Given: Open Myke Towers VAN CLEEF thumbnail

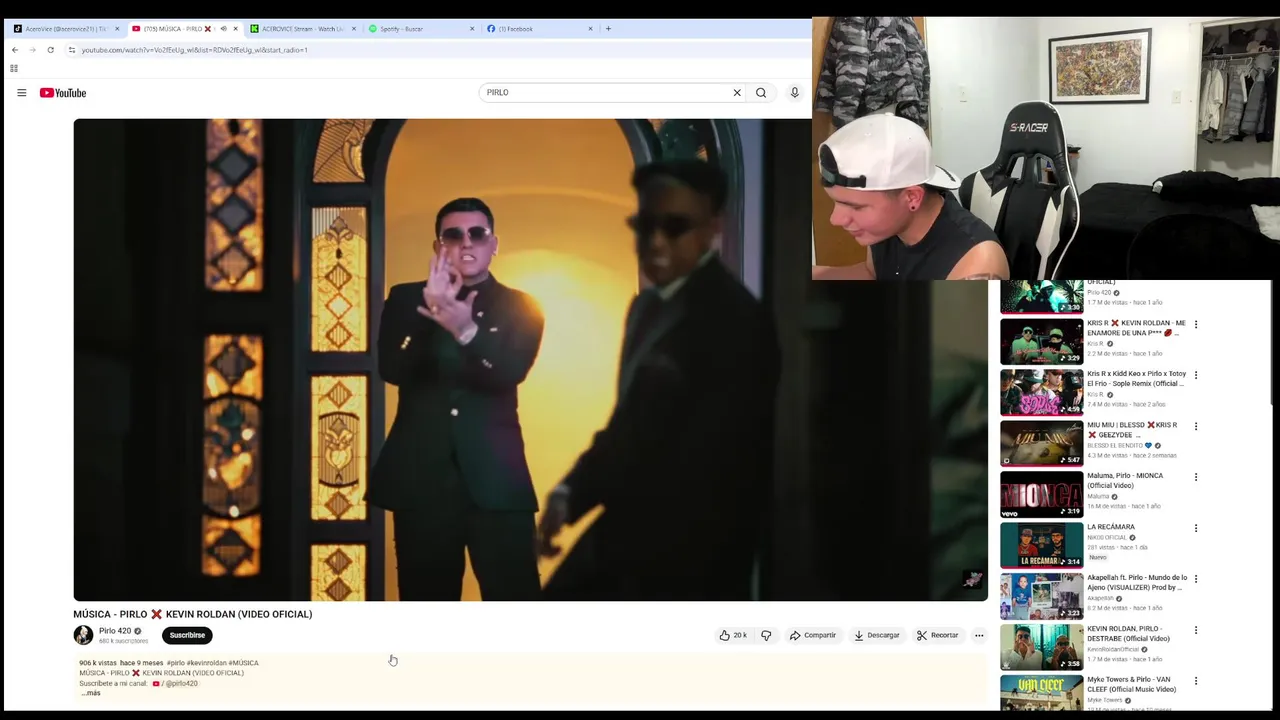Looking at the screenshot, I should [1041, 693].
